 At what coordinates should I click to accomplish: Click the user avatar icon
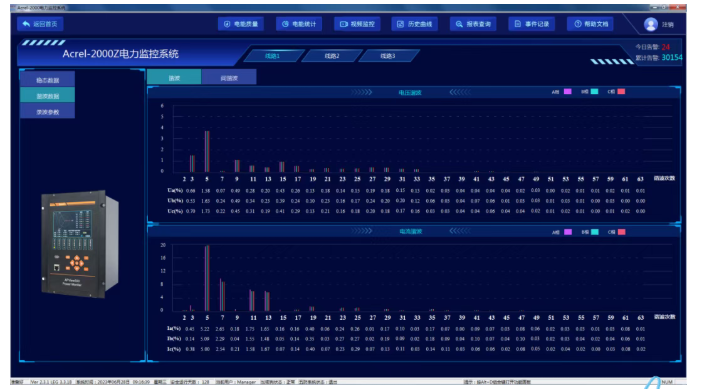[650, 24]
